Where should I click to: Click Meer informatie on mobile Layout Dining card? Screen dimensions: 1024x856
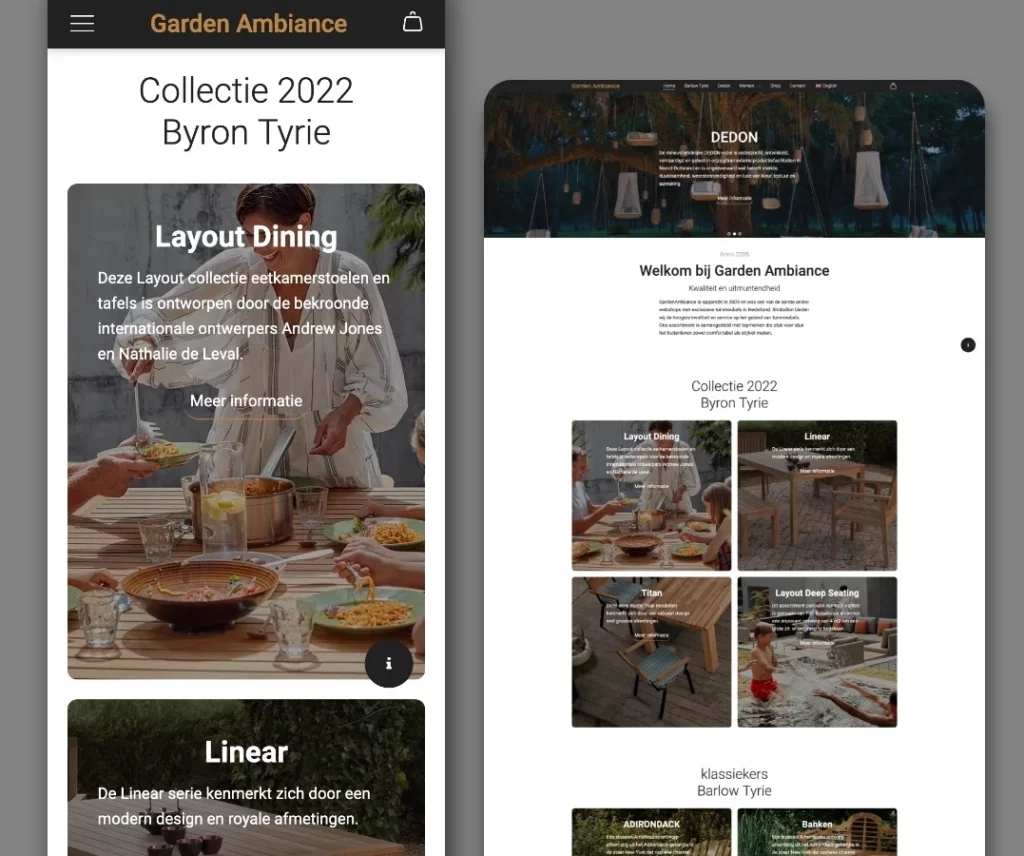[246, 401]
